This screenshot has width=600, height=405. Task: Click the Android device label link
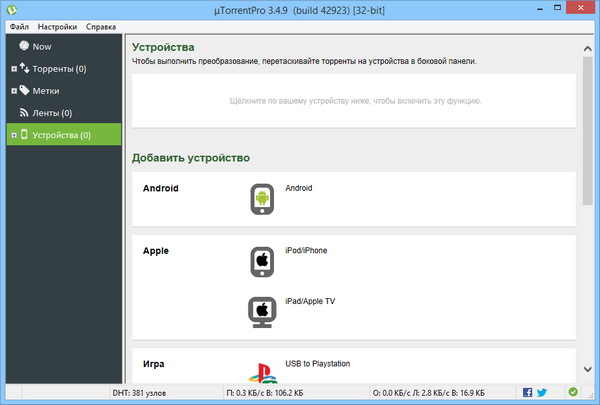pos(298,188)
